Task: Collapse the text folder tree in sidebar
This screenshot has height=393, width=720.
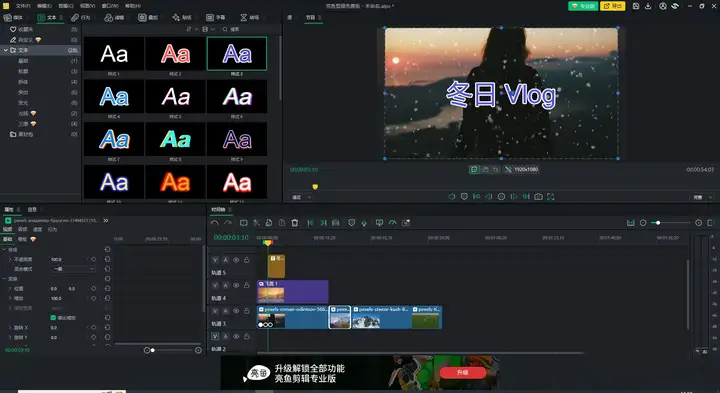Action: click(x=6, y=50)
